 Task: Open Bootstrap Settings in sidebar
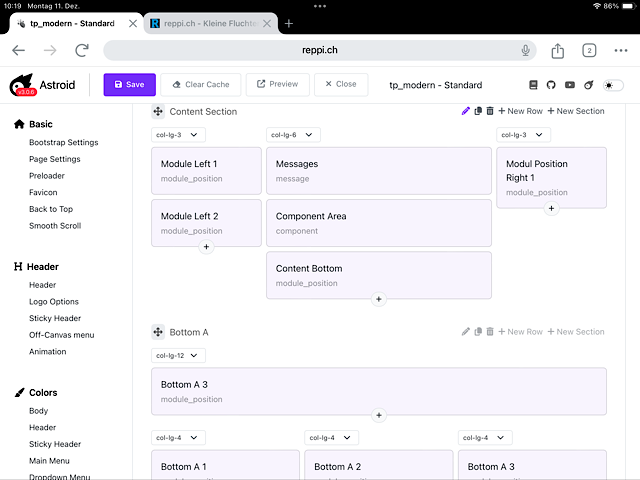pyautogui.click(x=64, y=142)
